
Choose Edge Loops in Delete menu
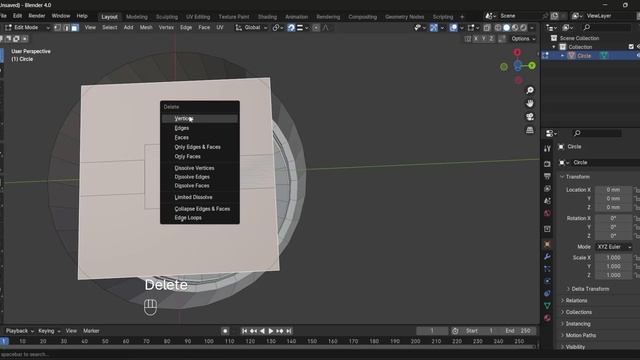pyautogui.click(x=200, y=218)
